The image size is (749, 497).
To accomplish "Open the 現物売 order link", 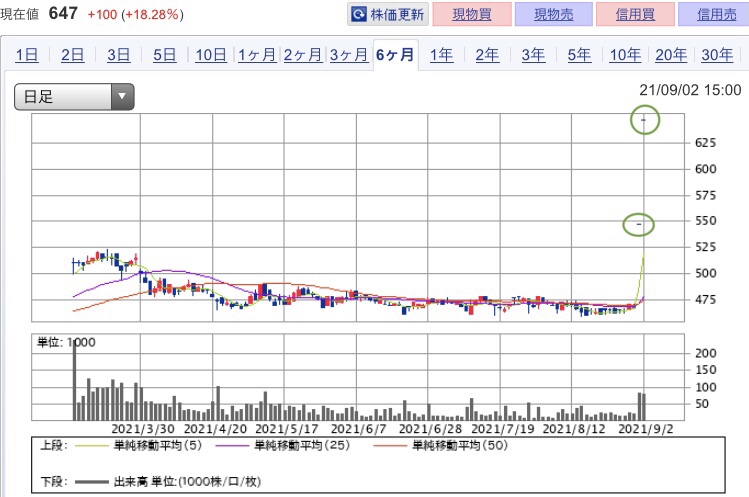I will 554,14.
